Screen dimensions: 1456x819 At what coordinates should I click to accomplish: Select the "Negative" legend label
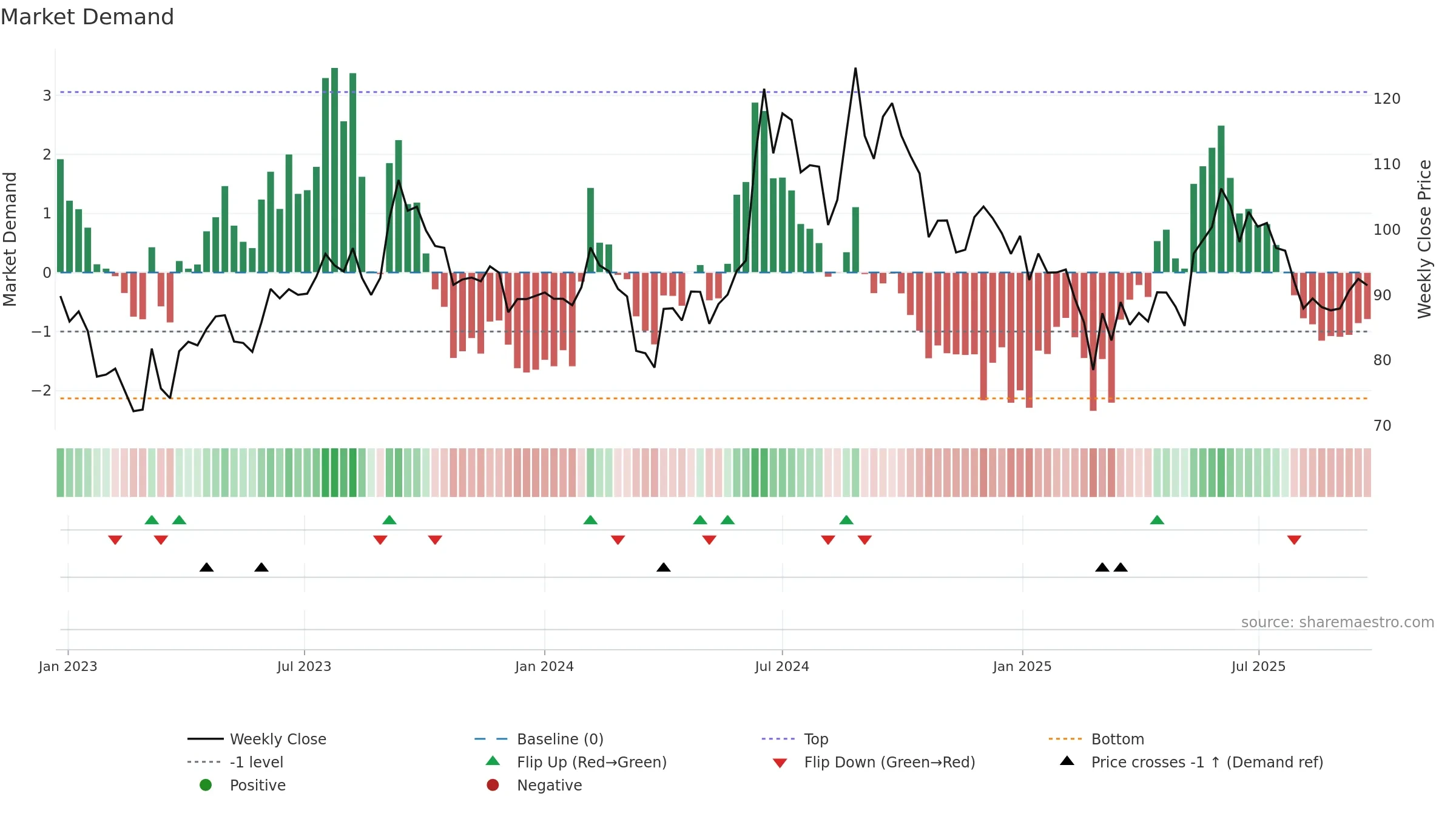(549, 785)
